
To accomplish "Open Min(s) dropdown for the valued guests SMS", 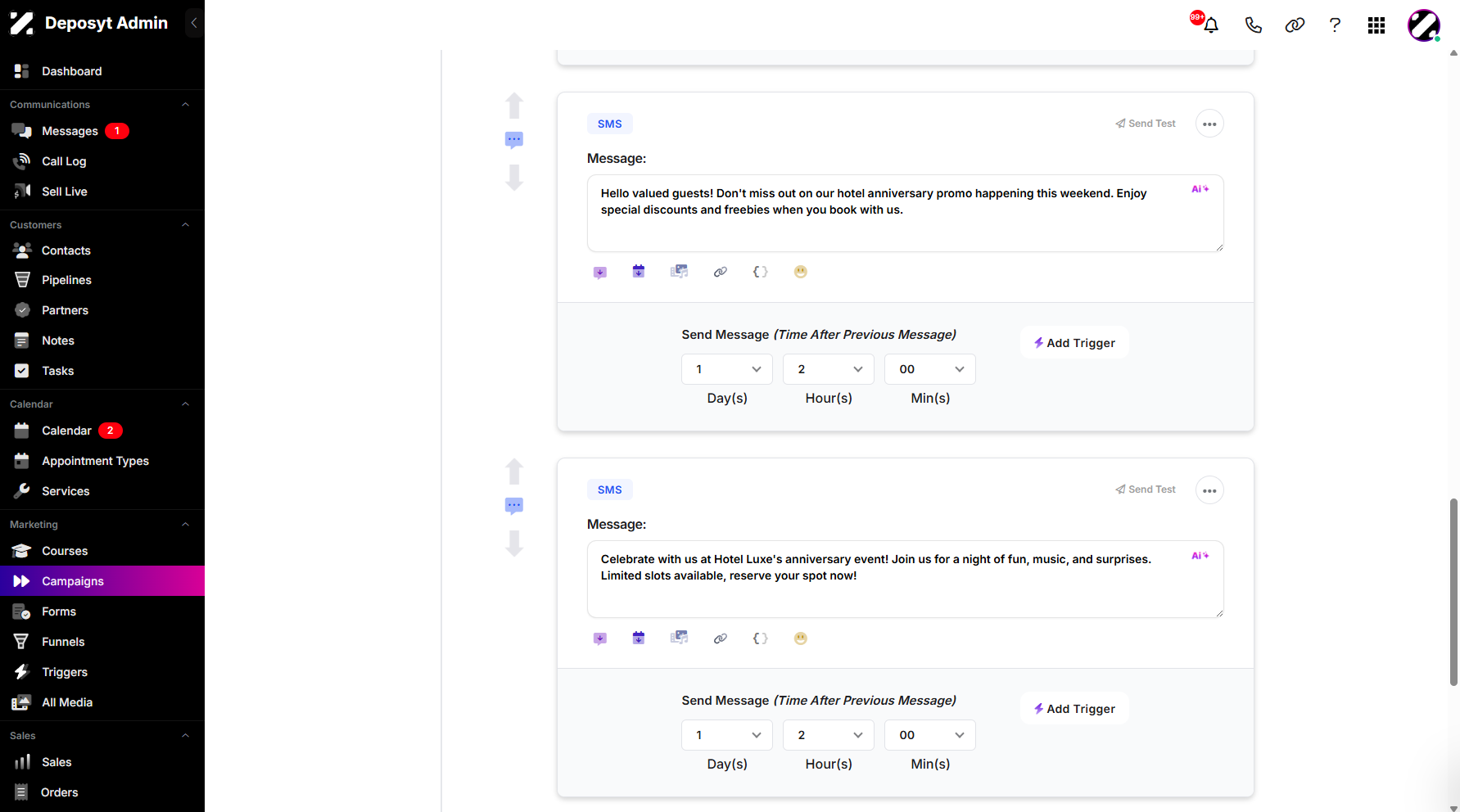I will pos(930,369).
